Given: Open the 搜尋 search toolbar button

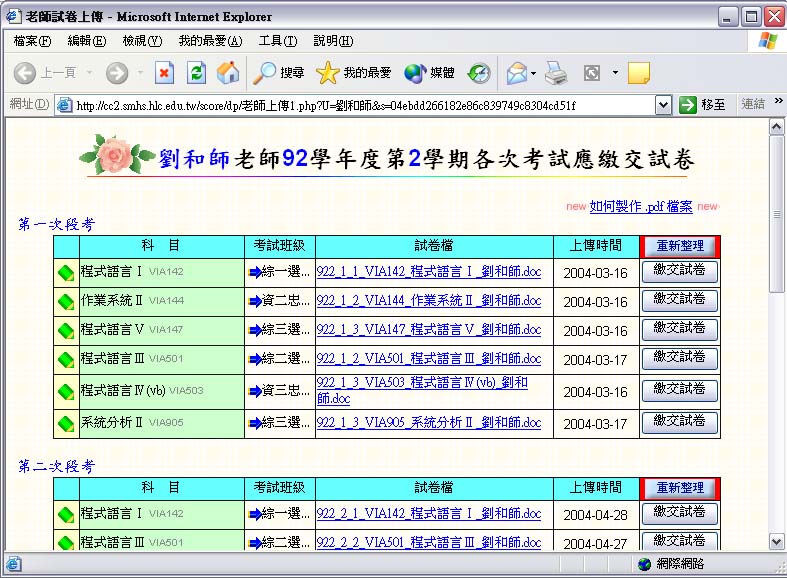Looking at the screenshot, I should coord(279,72).
